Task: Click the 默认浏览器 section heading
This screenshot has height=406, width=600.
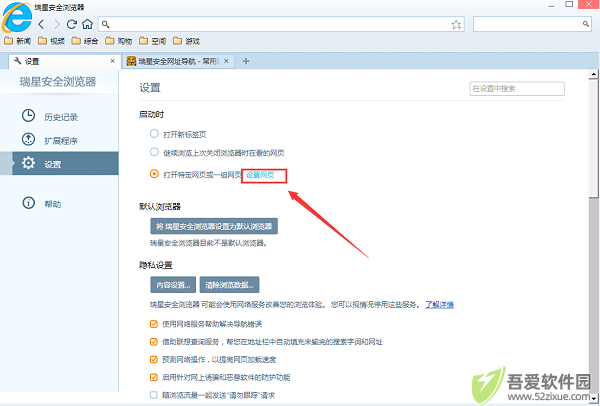Action: click(x=160, y=207)
